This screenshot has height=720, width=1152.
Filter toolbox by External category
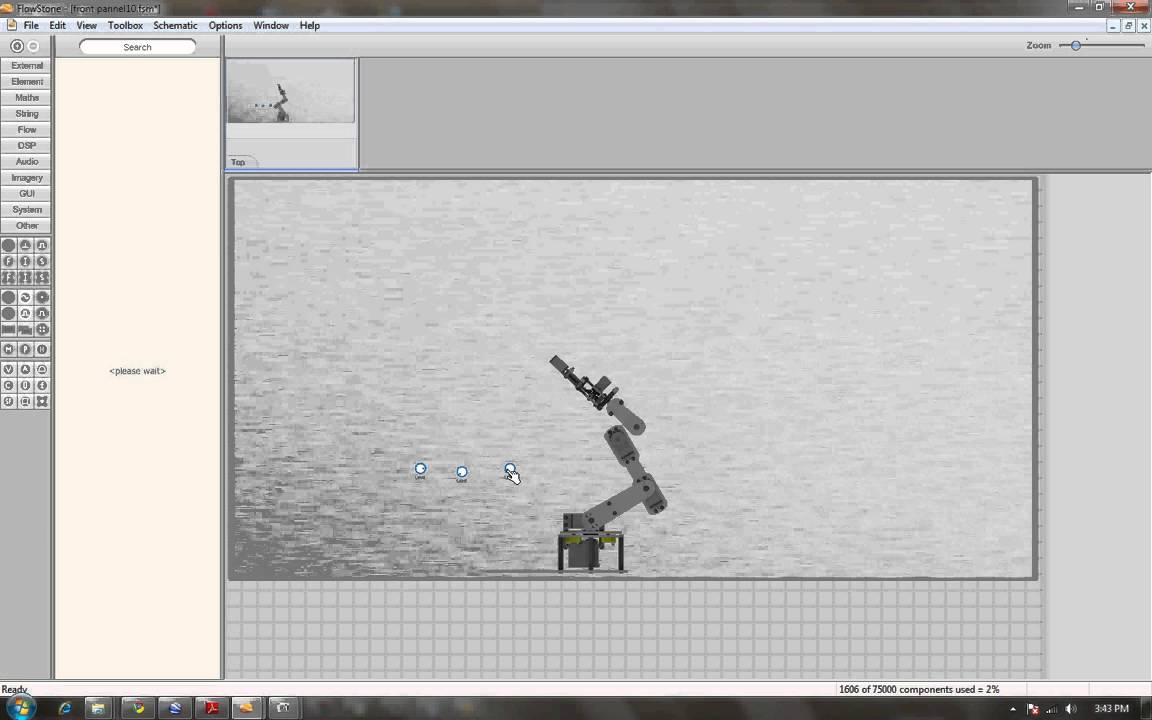26,65
